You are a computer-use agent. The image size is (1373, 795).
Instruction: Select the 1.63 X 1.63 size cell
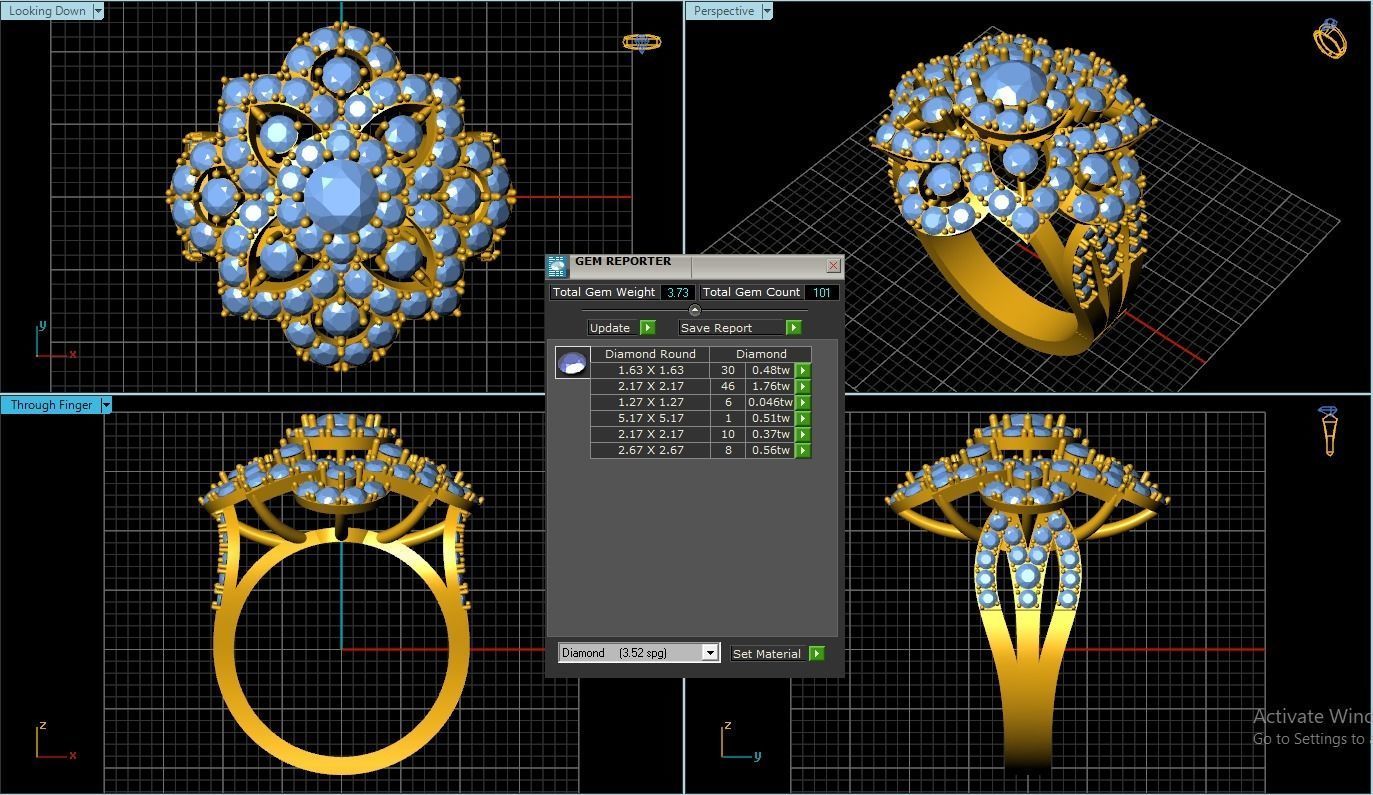click(651, 370)
